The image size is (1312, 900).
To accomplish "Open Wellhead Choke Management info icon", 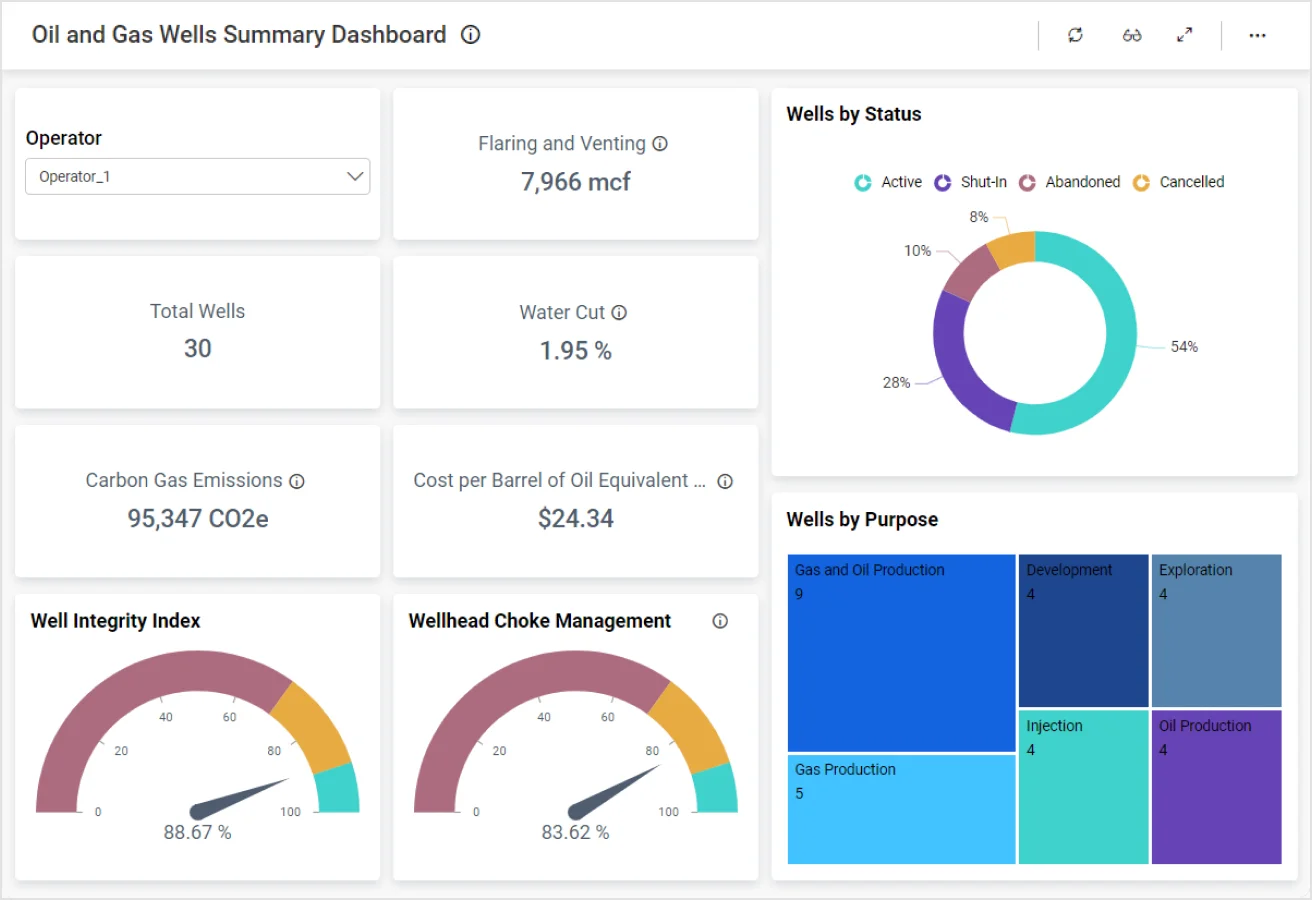I will (720, 621).
